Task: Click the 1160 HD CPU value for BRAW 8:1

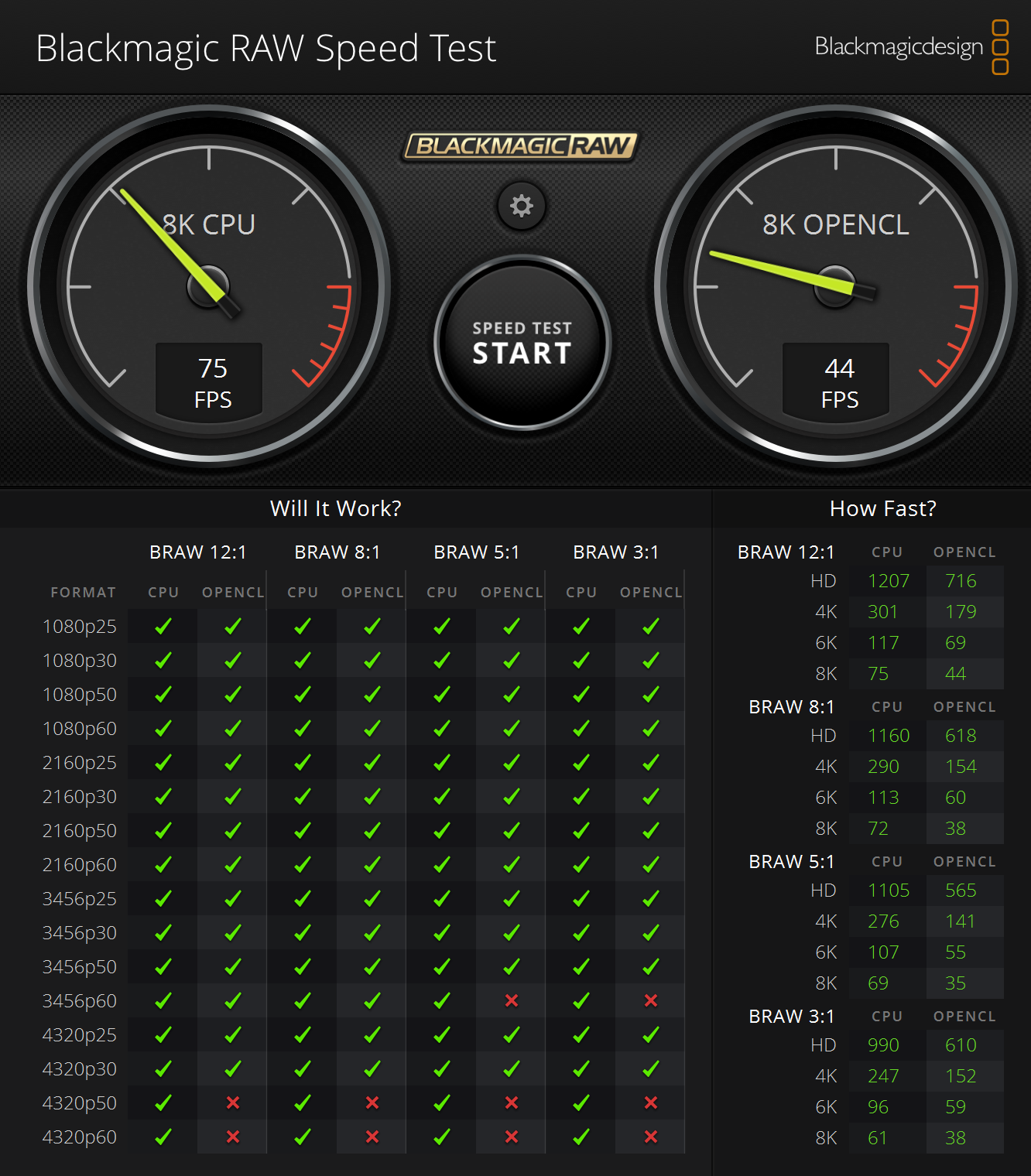Action: [889, 736]
